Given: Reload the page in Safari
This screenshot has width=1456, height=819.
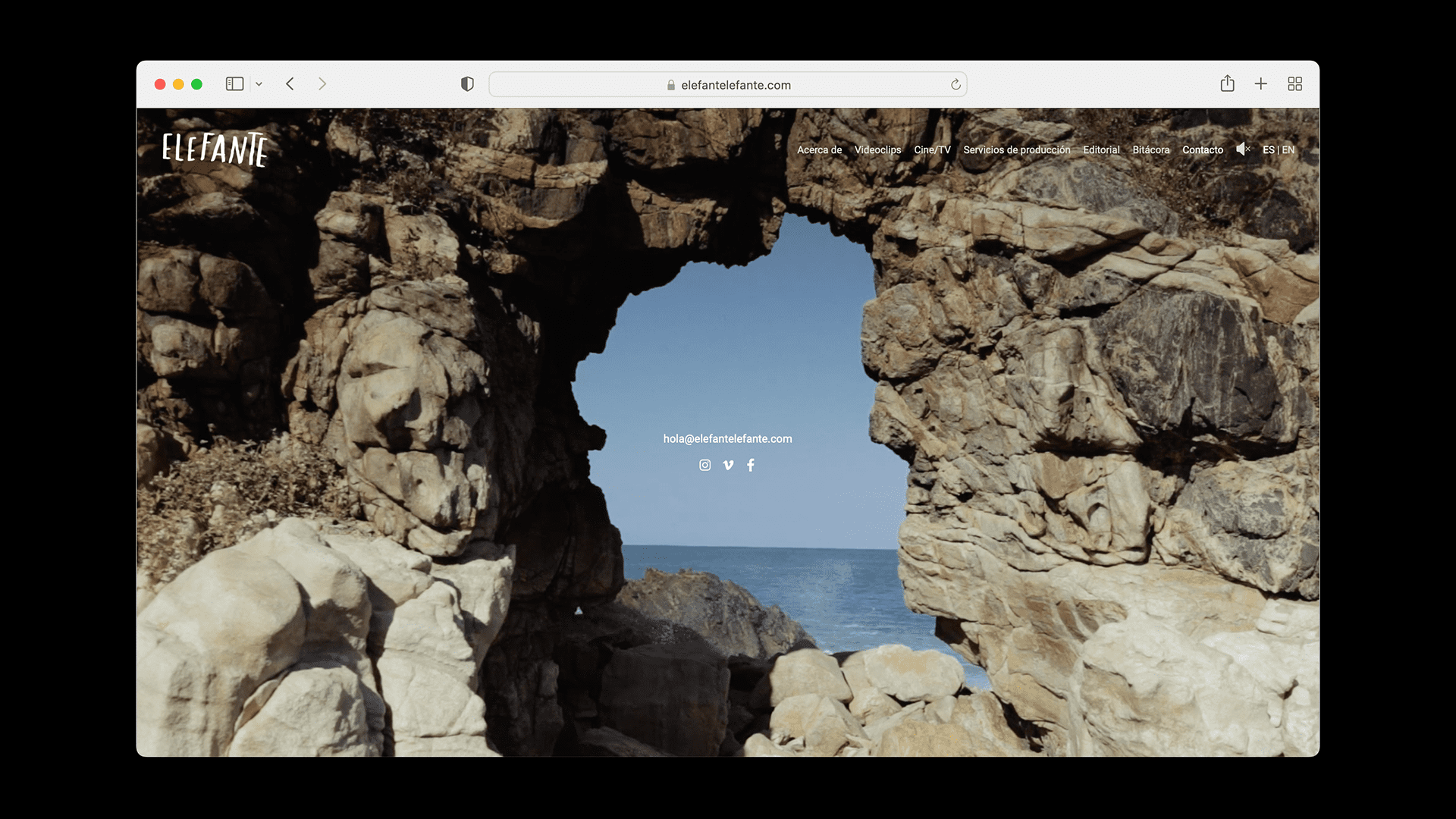Looking at the screenshot, I should coord(955,84).
